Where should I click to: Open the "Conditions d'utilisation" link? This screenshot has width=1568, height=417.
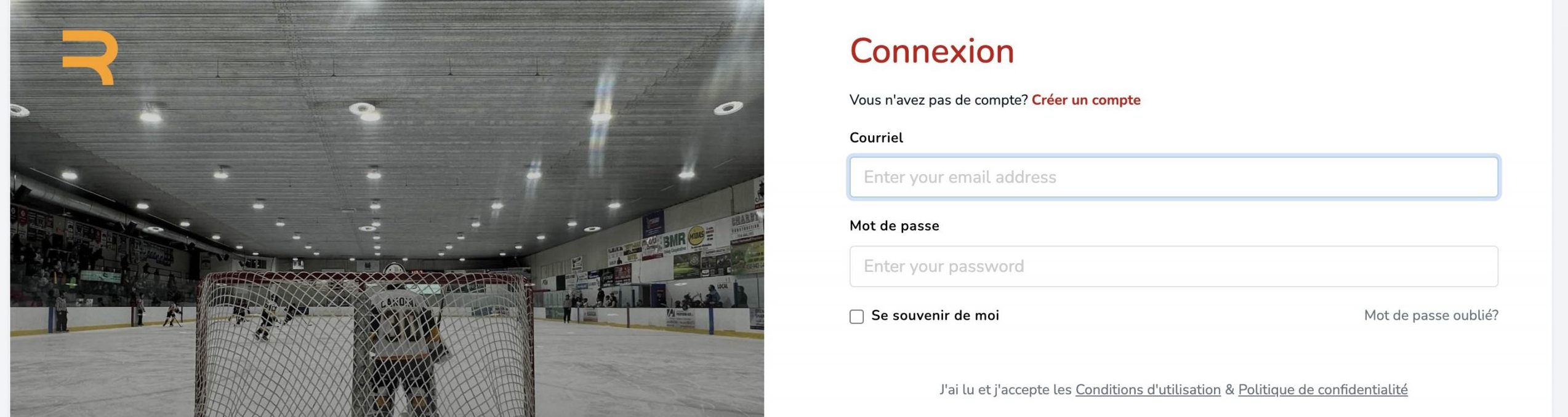click(1148, 390)
